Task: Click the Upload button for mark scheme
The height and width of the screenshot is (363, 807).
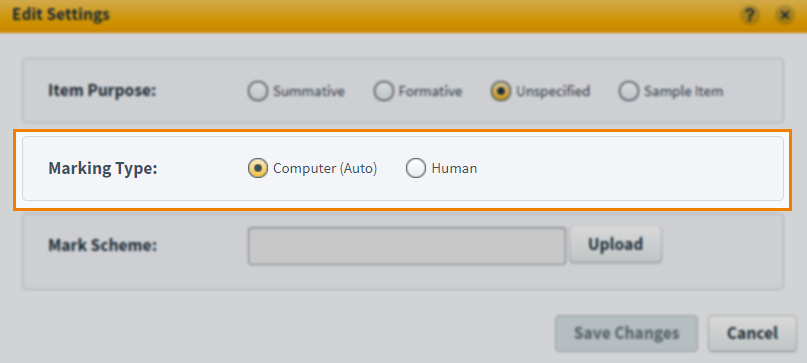Action: [616, 244]
